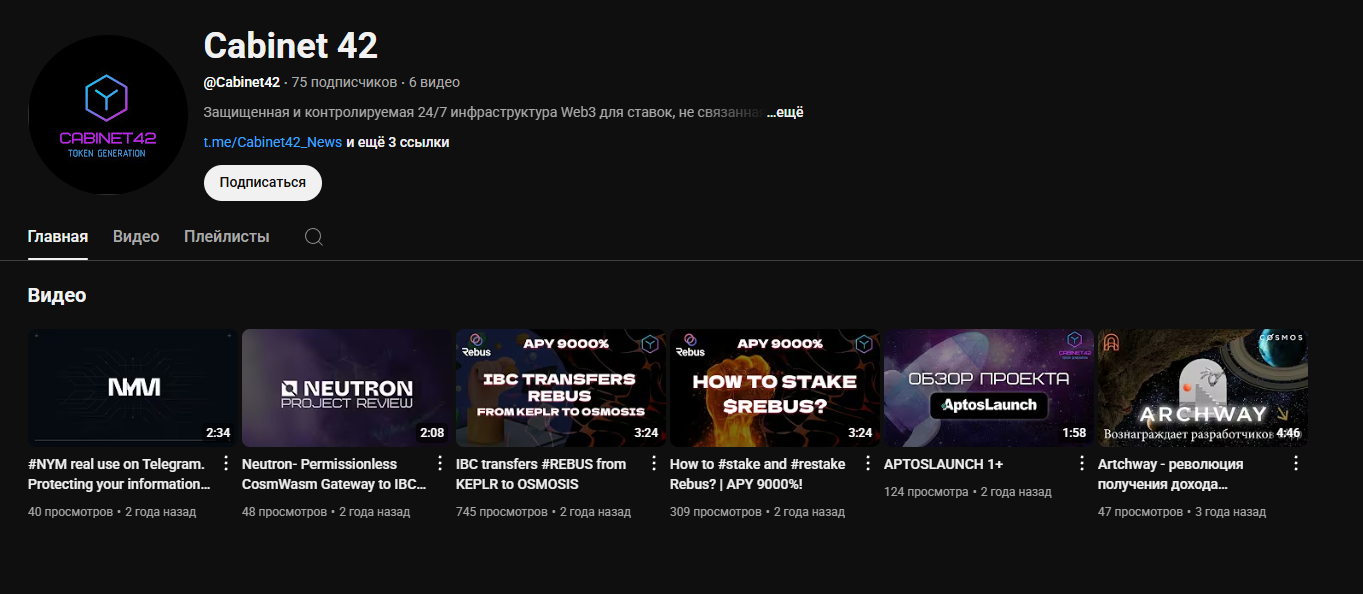
Task: Open options menu for IBC transfers video
Action: pos(654,463)
